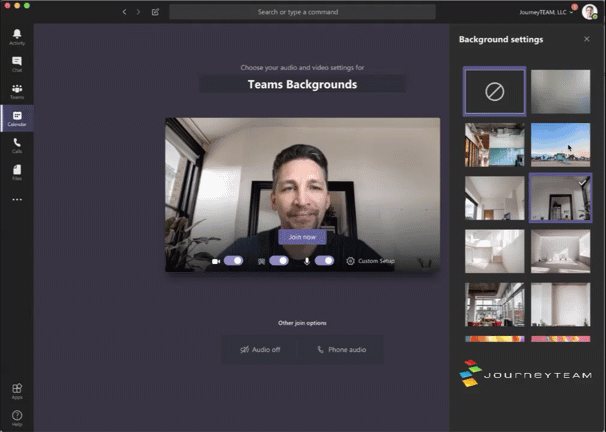Screen dimensions: 606x432
Task: Join using Phone audio
Action: (342, 350)
